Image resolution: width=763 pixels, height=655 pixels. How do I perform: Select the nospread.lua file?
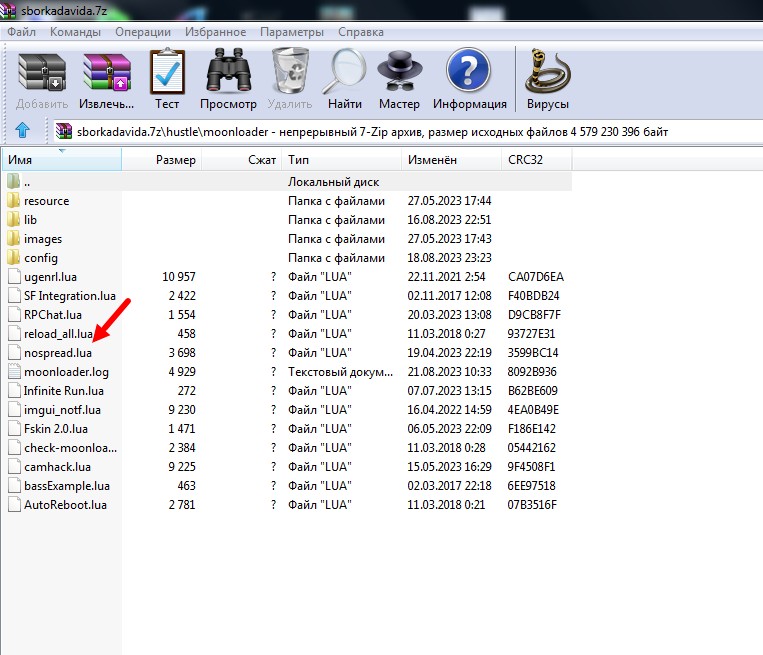[x=57, y=353]
